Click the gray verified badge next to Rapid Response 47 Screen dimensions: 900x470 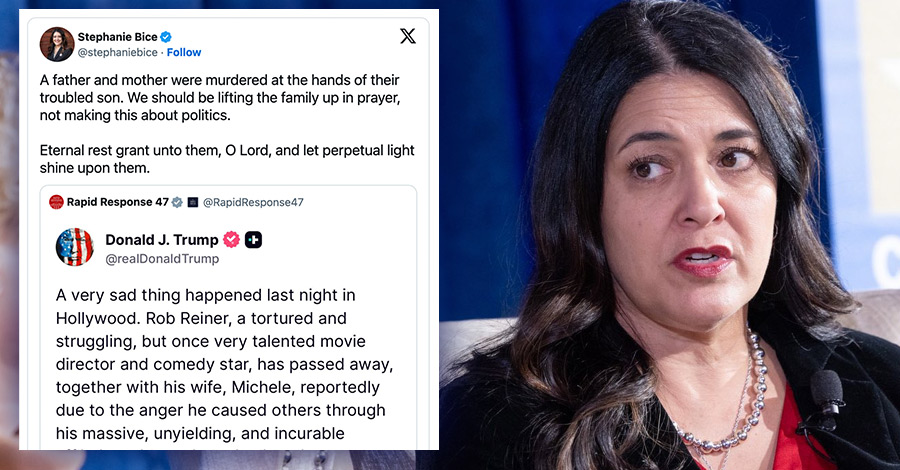coord(177,202)
